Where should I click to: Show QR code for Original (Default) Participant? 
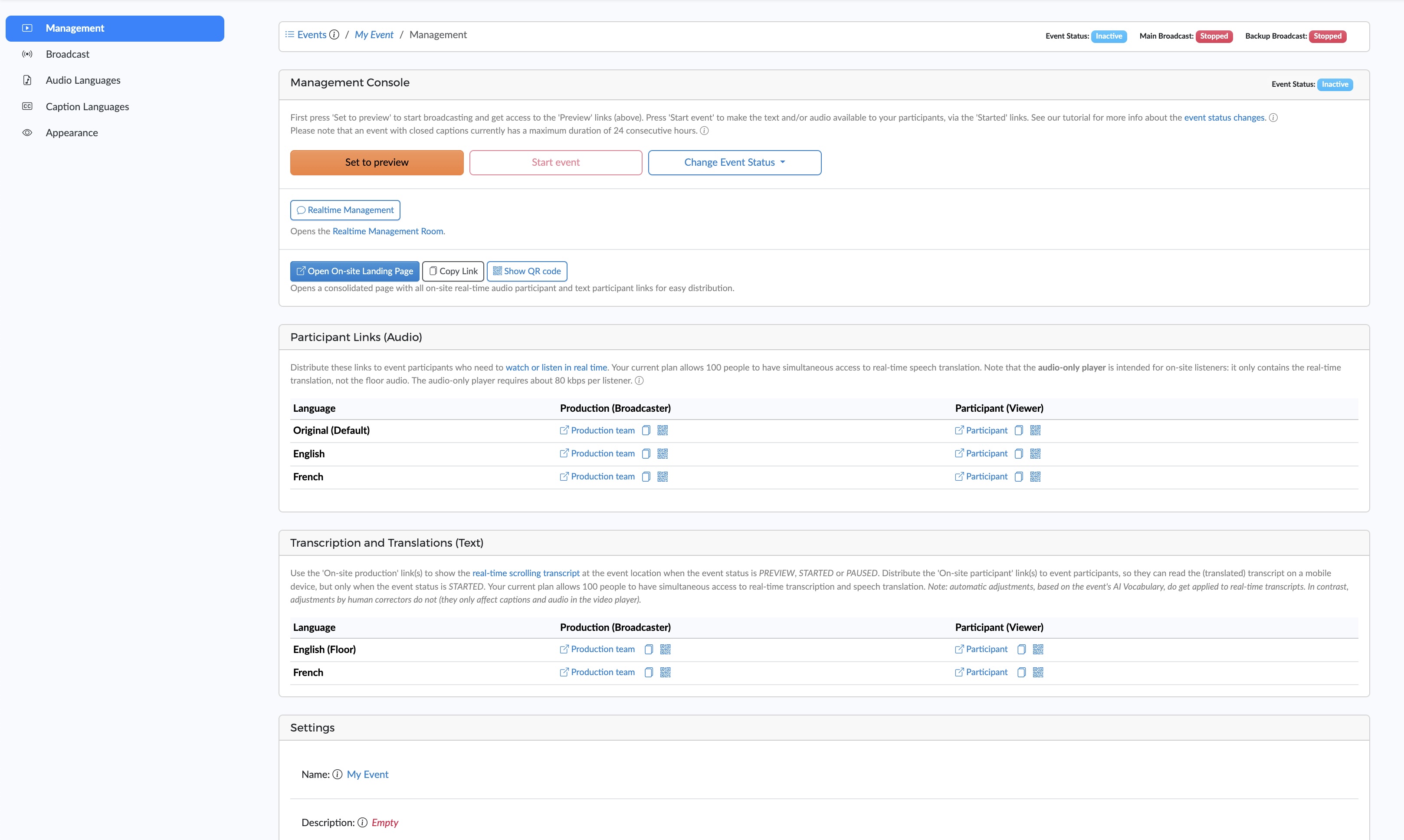click(1036, 431)
